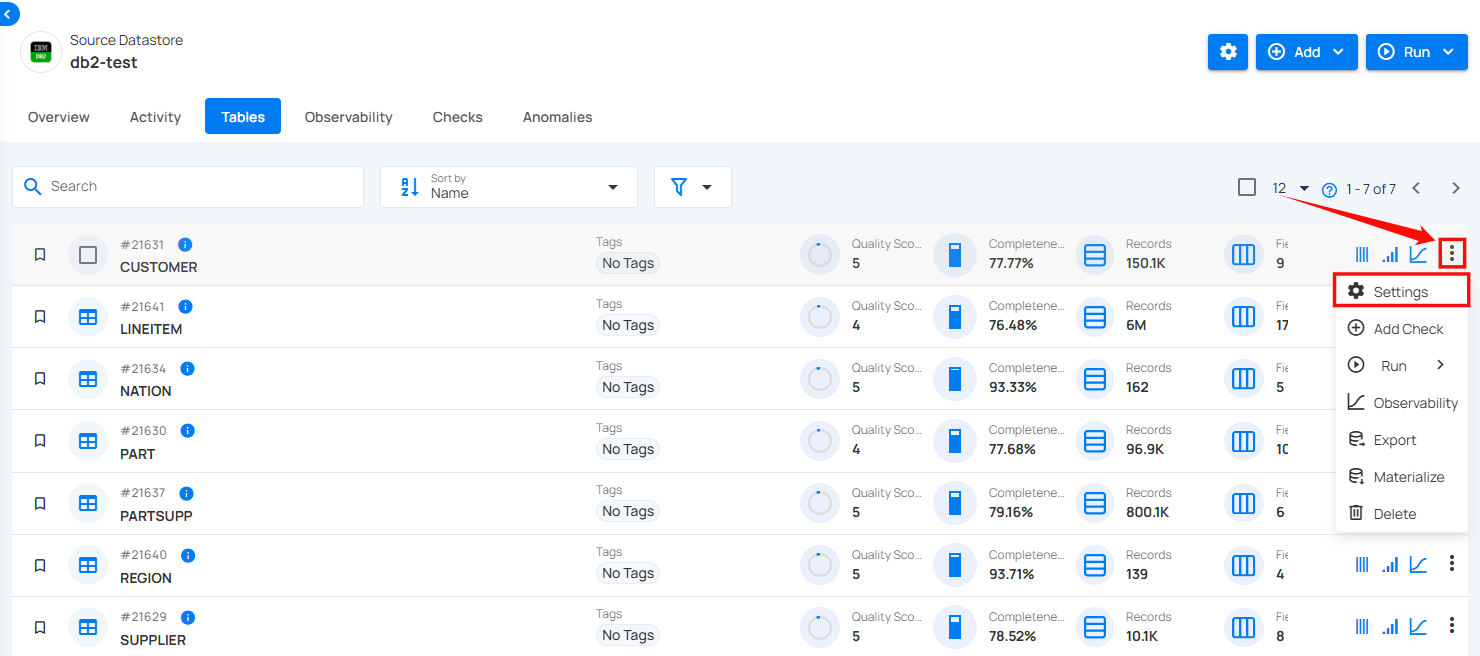Click the pagination help question icon
1480x656 pixels.
tap(1329, 189)
